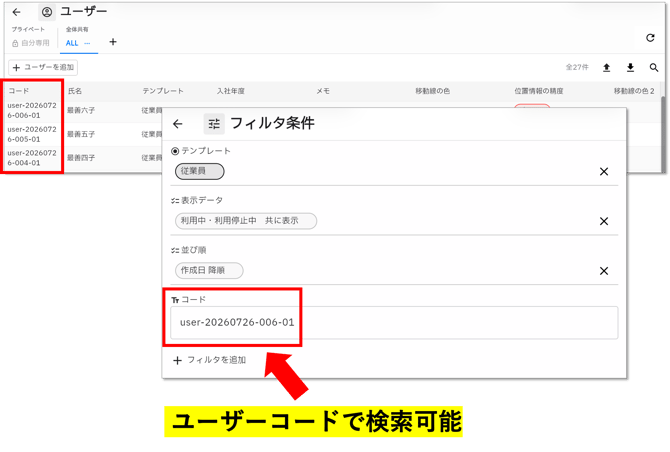The image size is (670, 452).
Task: Open the 作成日 降順 sort chip
Action: click(x=209, y=270)
